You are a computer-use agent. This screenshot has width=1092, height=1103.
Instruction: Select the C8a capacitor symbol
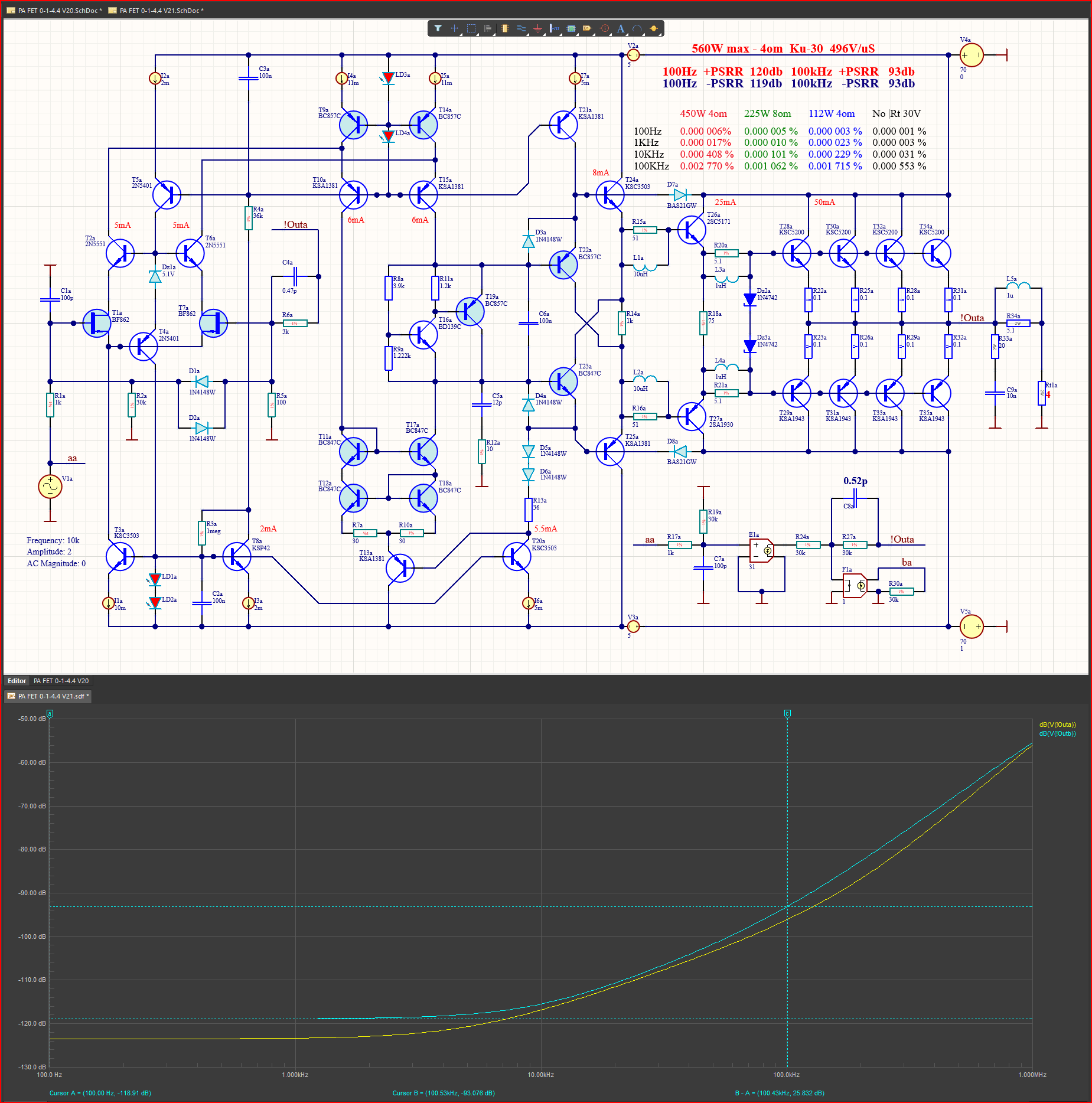point(855,498)
